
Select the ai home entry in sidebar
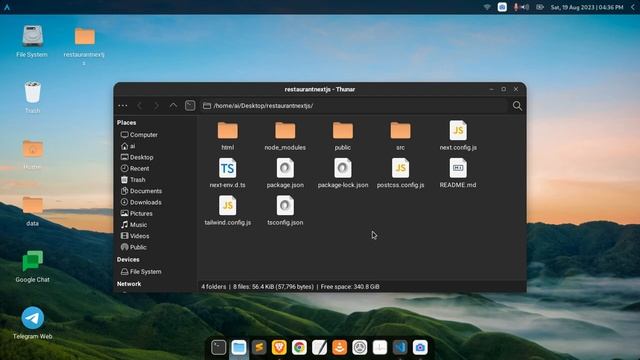click(128, 146)
